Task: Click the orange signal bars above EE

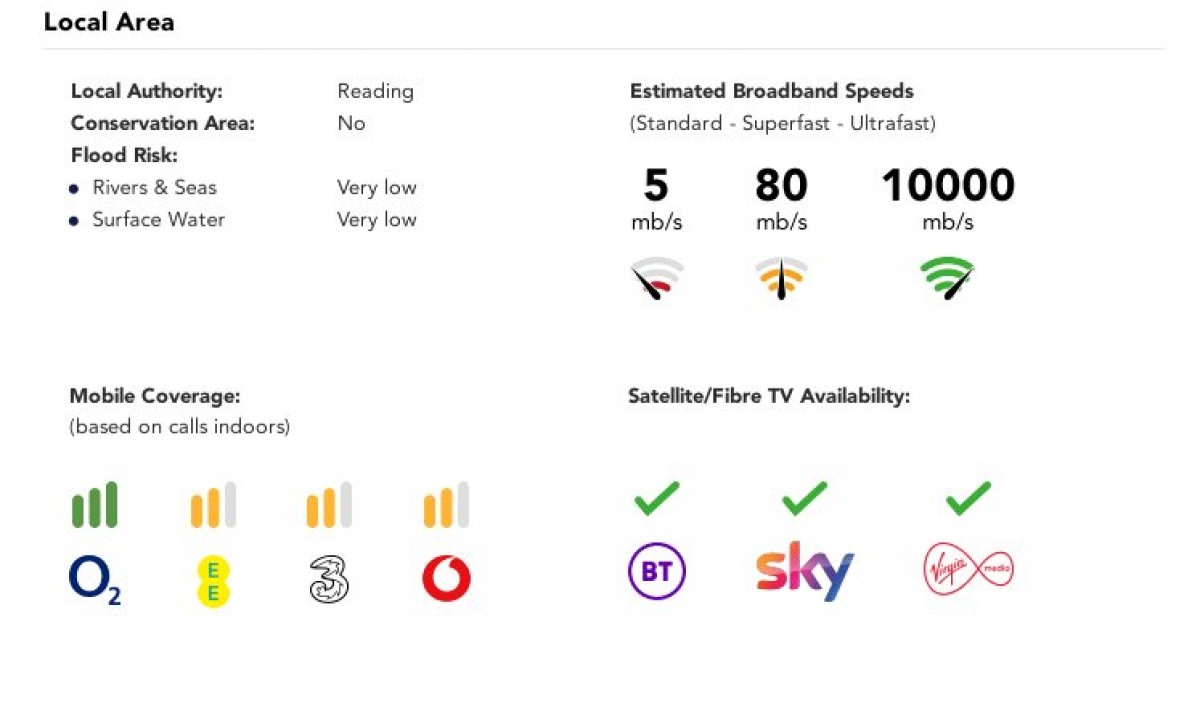Action: click(x=213, y=505)
